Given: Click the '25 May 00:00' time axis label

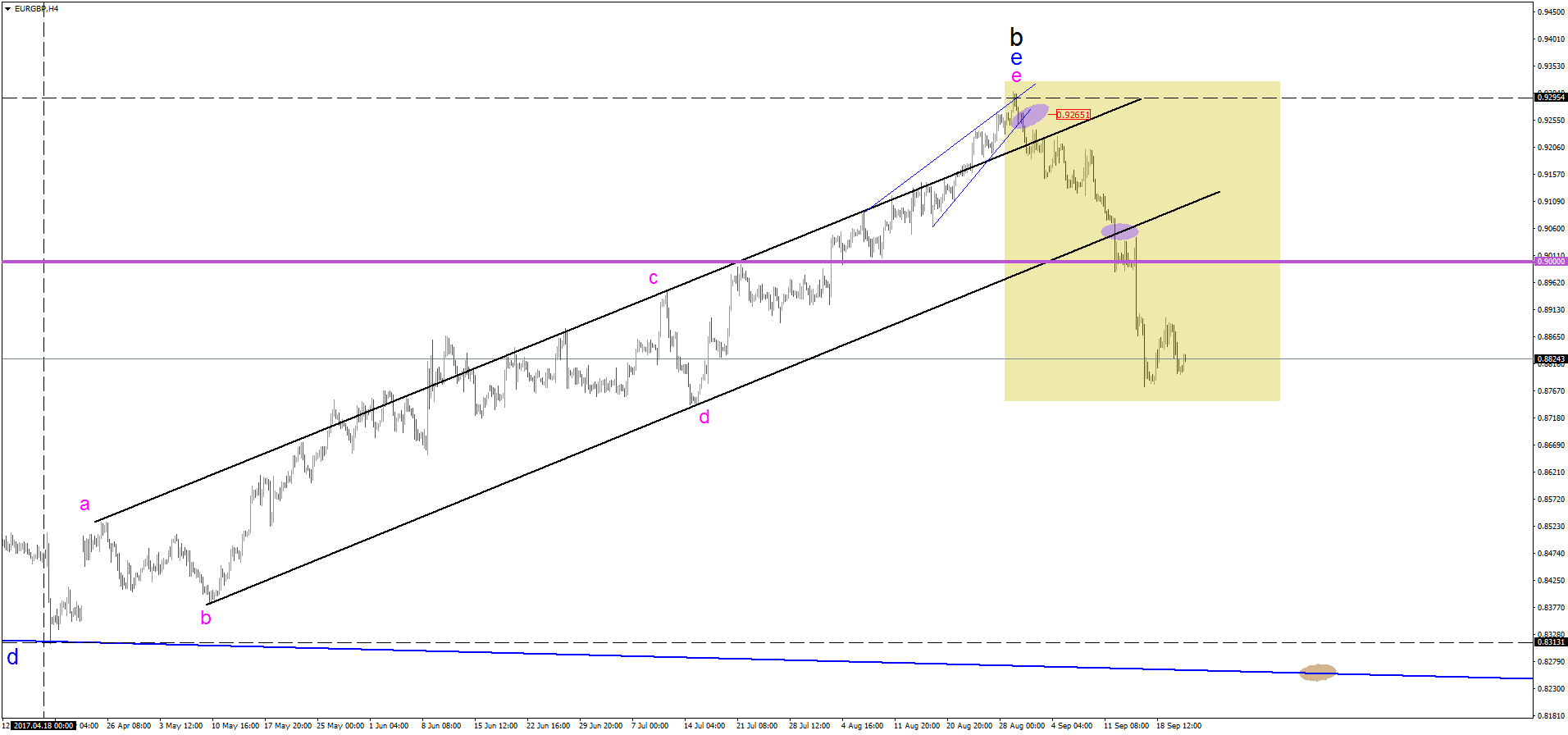Looking at the screenshot, I should tap(340, 726).
